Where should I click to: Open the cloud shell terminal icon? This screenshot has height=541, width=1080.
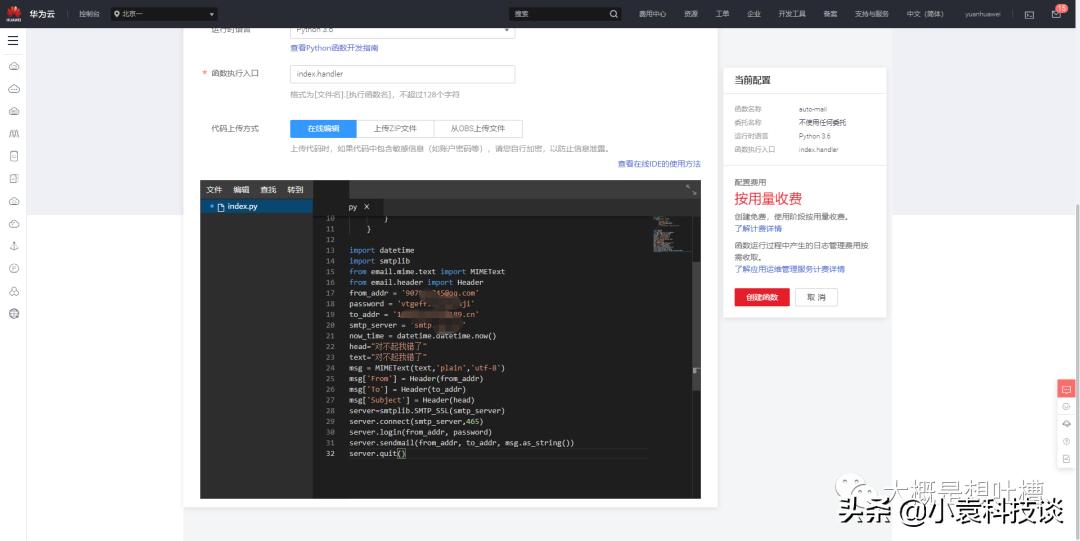pos(1029,14)
